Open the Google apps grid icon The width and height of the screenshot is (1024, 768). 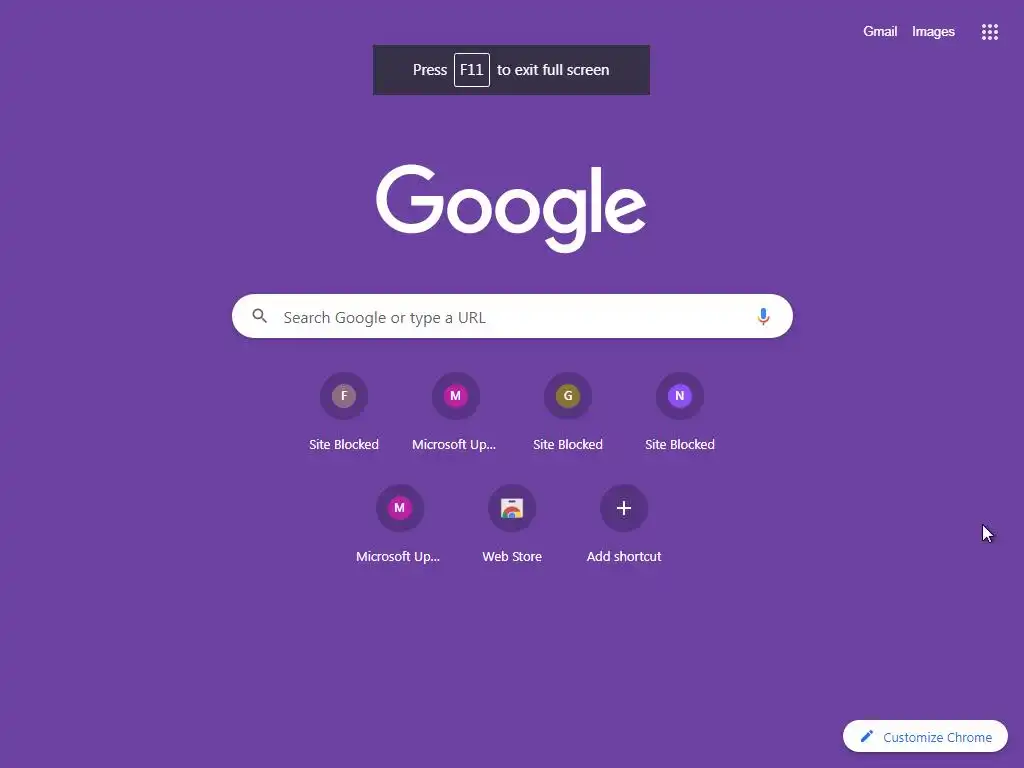pos(989,32)
